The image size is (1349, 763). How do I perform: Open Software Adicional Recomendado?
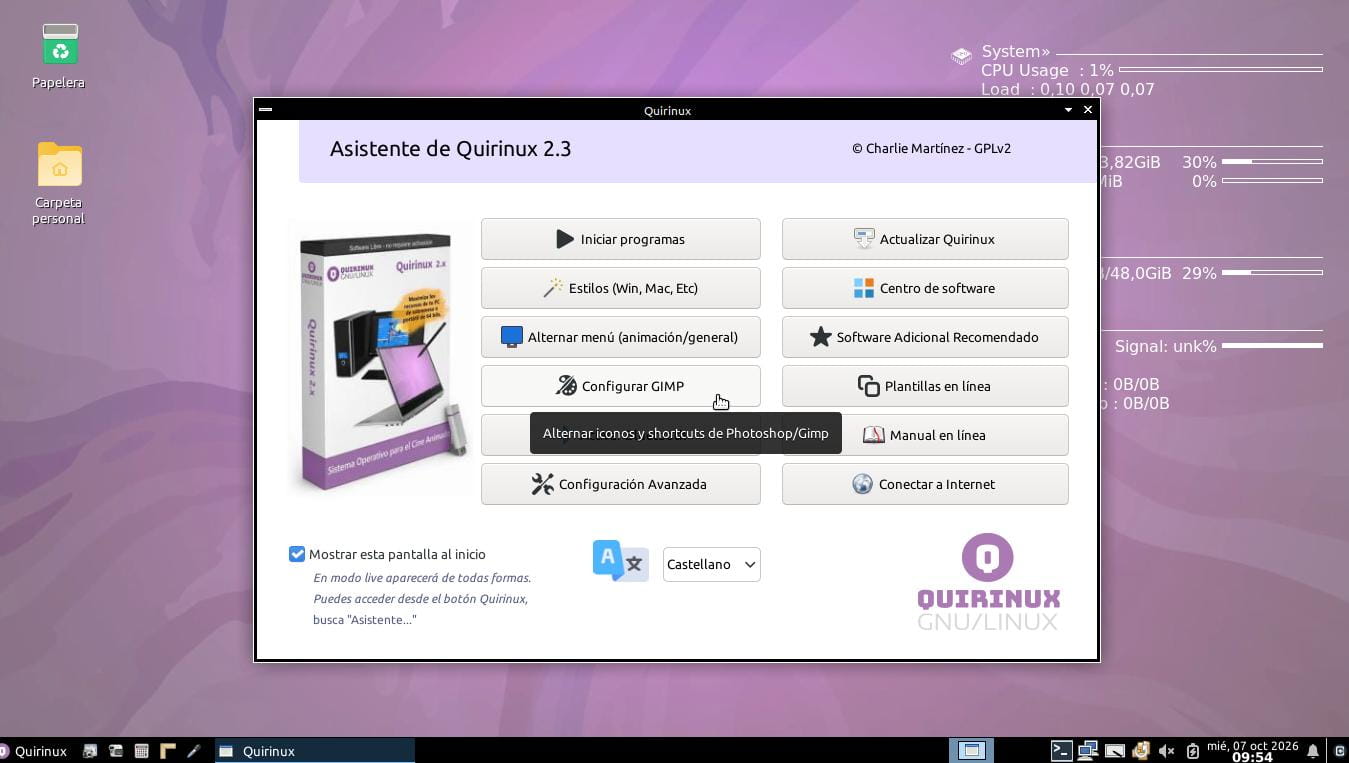925,337
